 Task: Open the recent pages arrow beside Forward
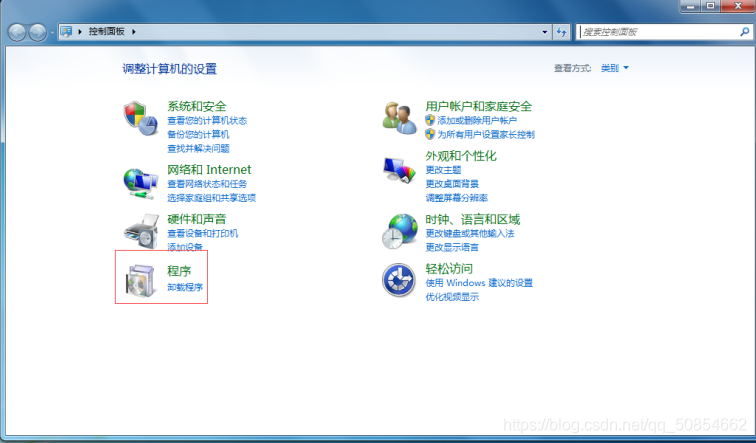[x=52, y=33]
